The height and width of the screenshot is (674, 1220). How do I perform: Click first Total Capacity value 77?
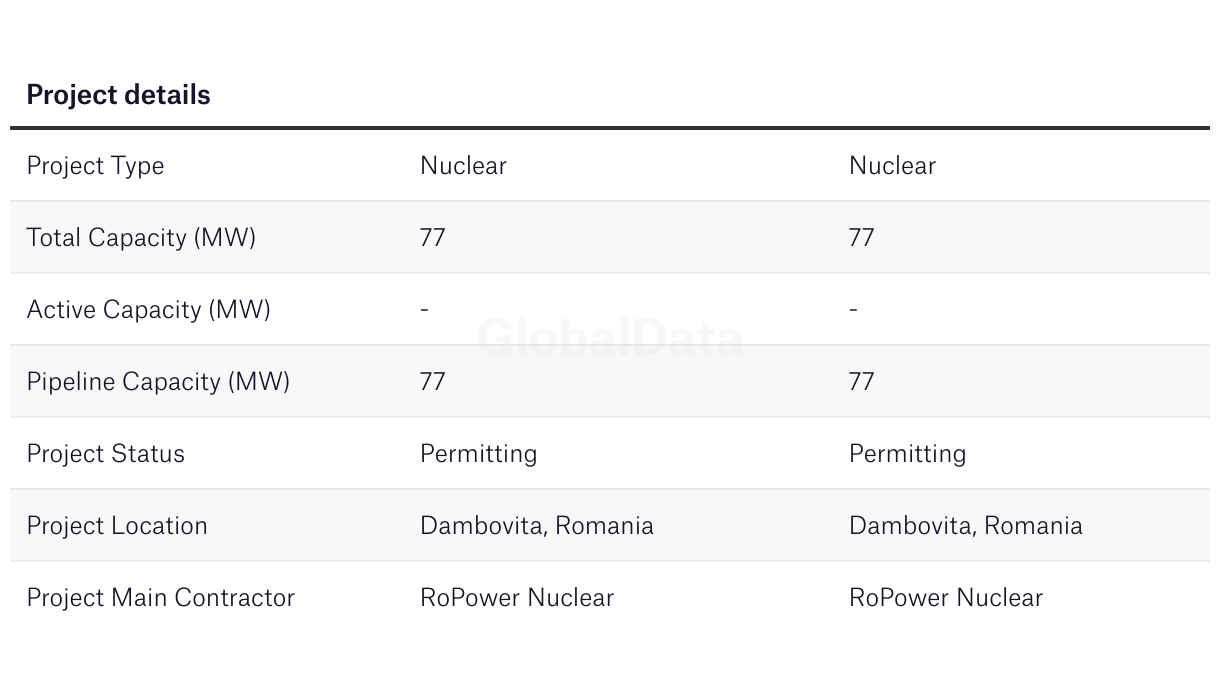(x=433, y=237)
